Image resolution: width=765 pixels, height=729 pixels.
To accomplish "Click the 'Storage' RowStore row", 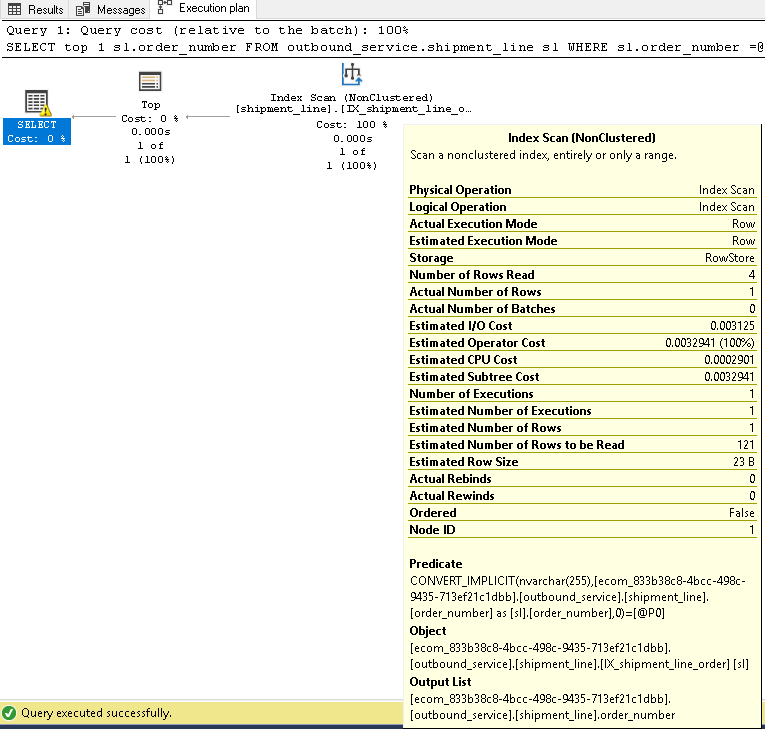I will (582, 258).
